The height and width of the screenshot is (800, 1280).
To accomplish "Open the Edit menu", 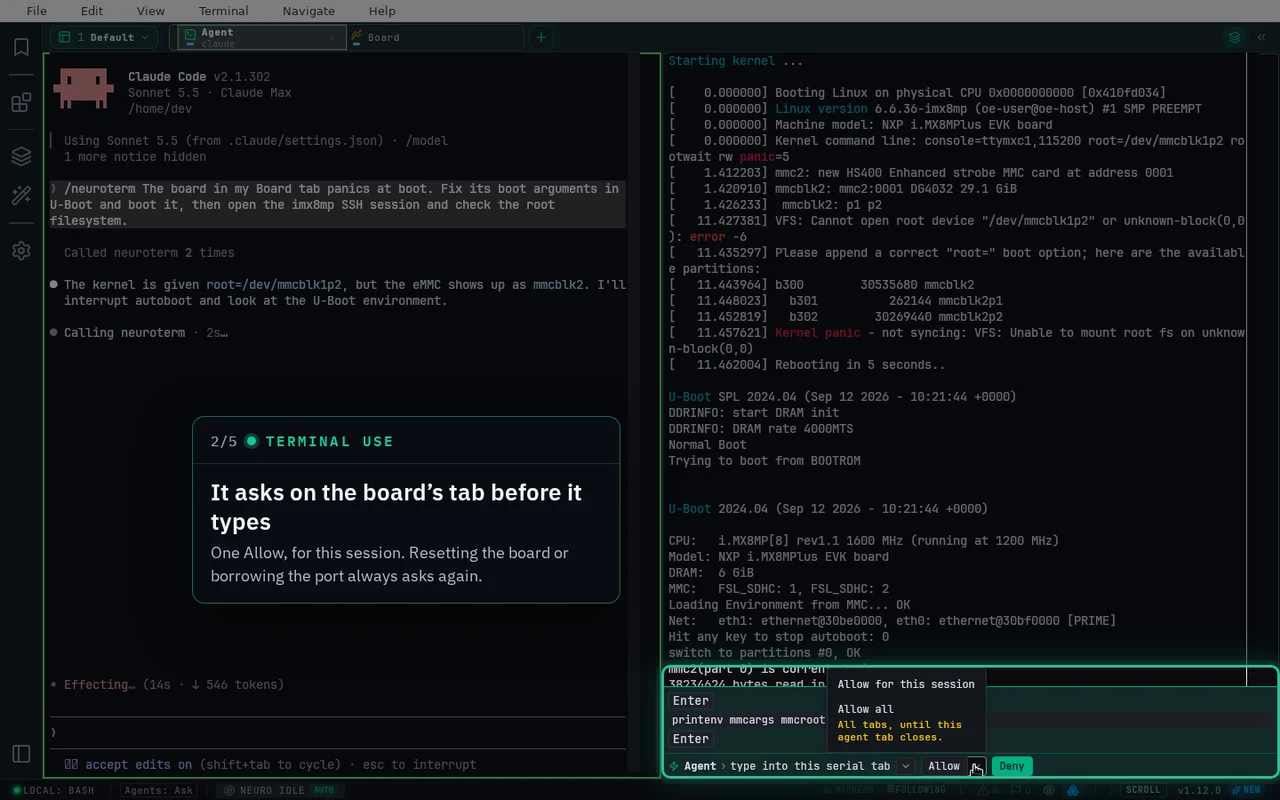I will (92, 11).
